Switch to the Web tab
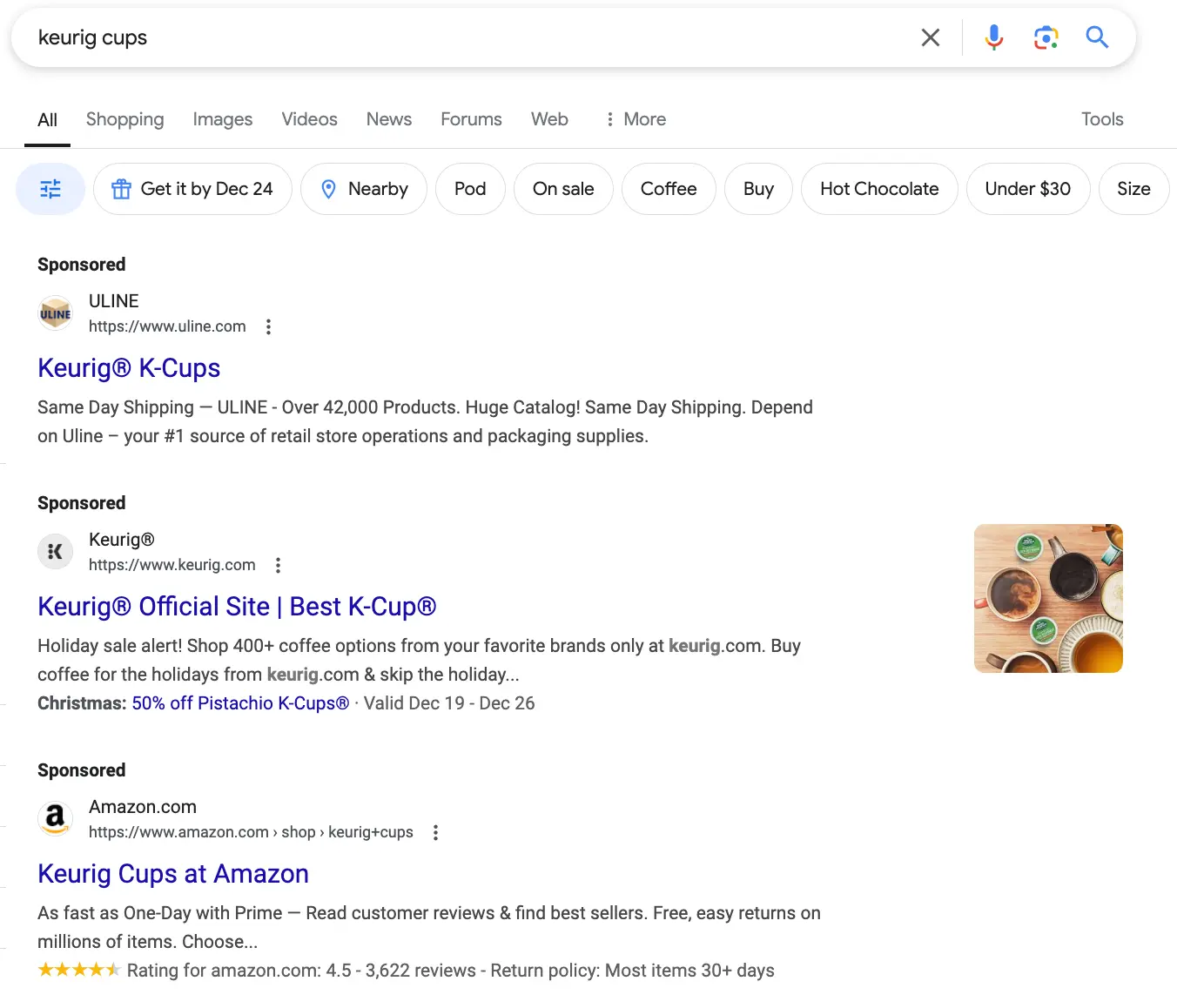1177x1008 pixels. tap(549, 119)
